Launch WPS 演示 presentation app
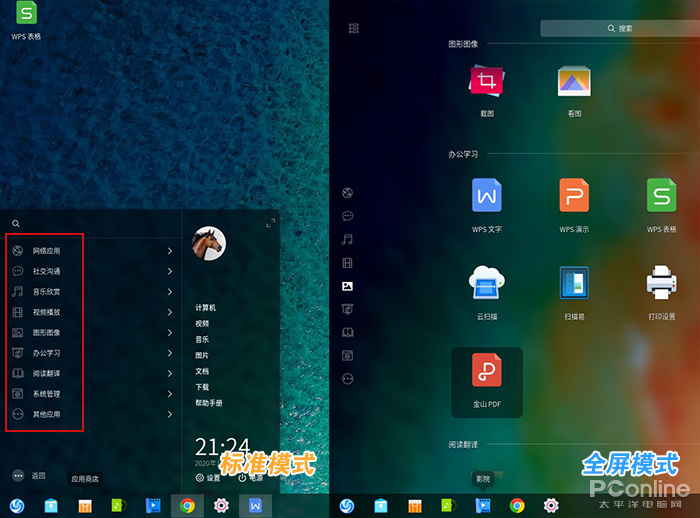This screenshot has width=700, height=518. [x=574, y=197]
